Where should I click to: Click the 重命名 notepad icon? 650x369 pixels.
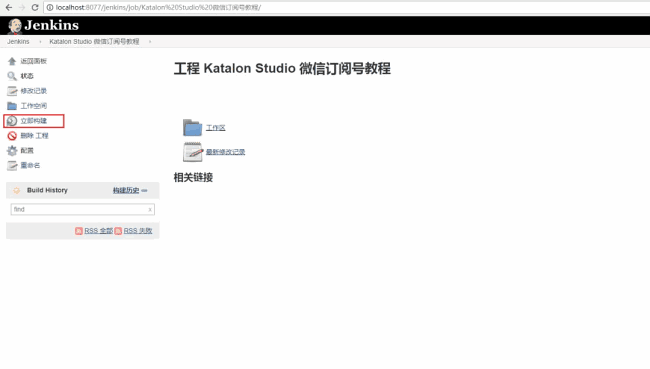[x=12, y=165]
